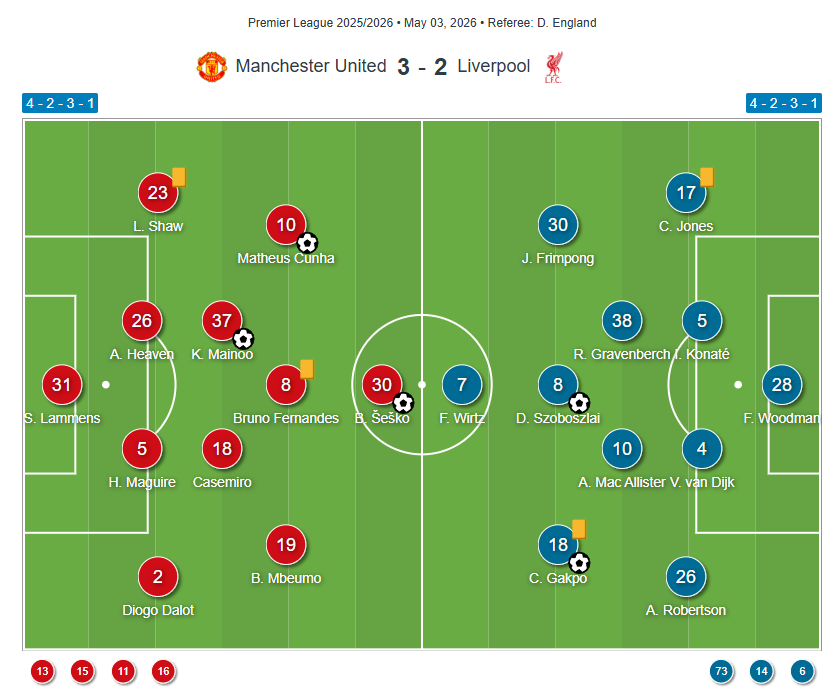Click Manchester United's 4-2-3-1 formation badge
This screenshot has height=697, width=840.
[x=60, y=103]
